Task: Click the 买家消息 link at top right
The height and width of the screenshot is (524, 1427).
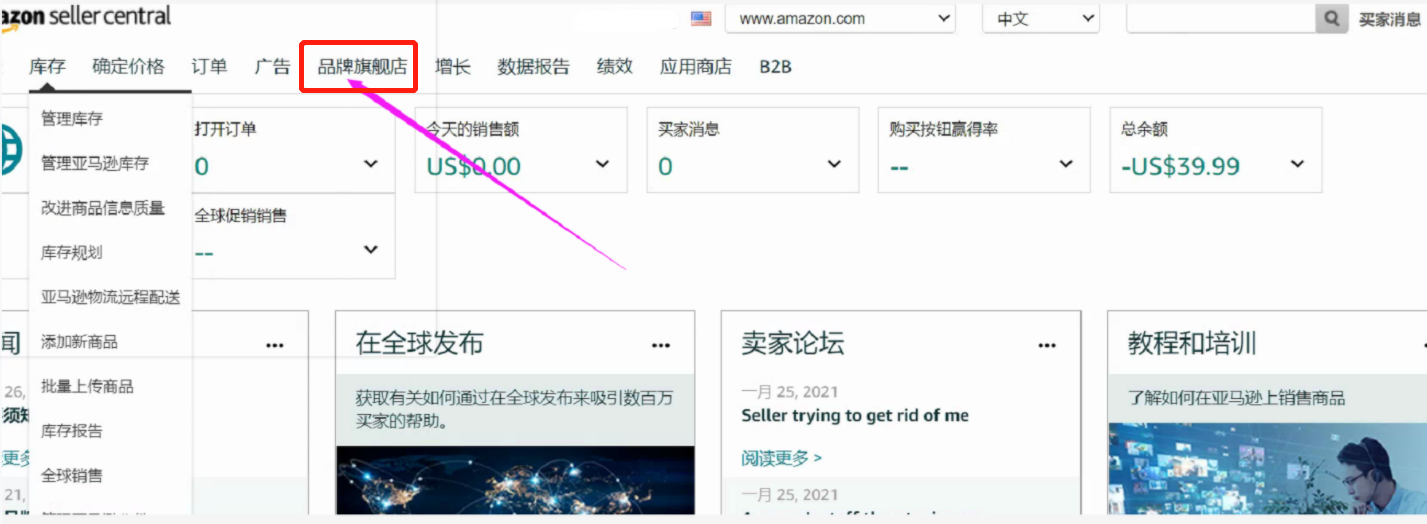Action: [x=1390, y=19]
